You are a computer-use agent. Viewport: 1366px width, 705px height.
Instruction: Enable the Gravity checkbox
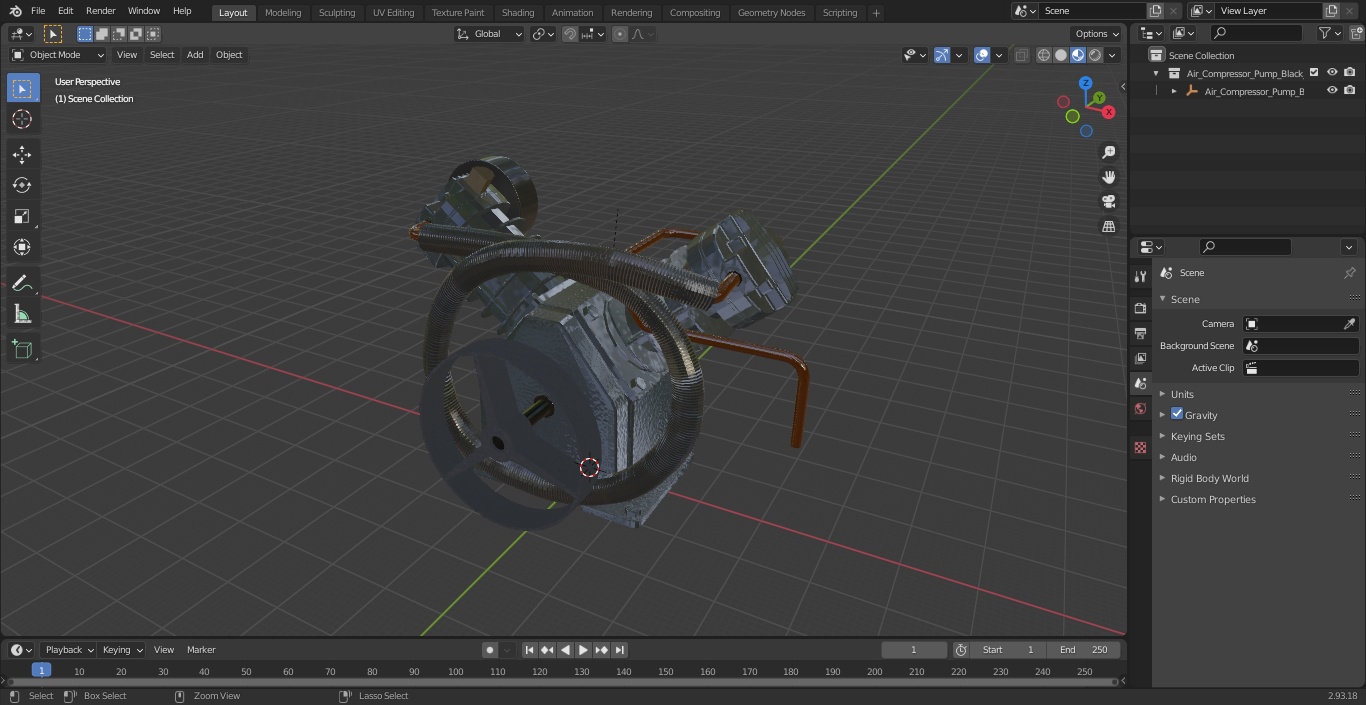point(1177,414)
